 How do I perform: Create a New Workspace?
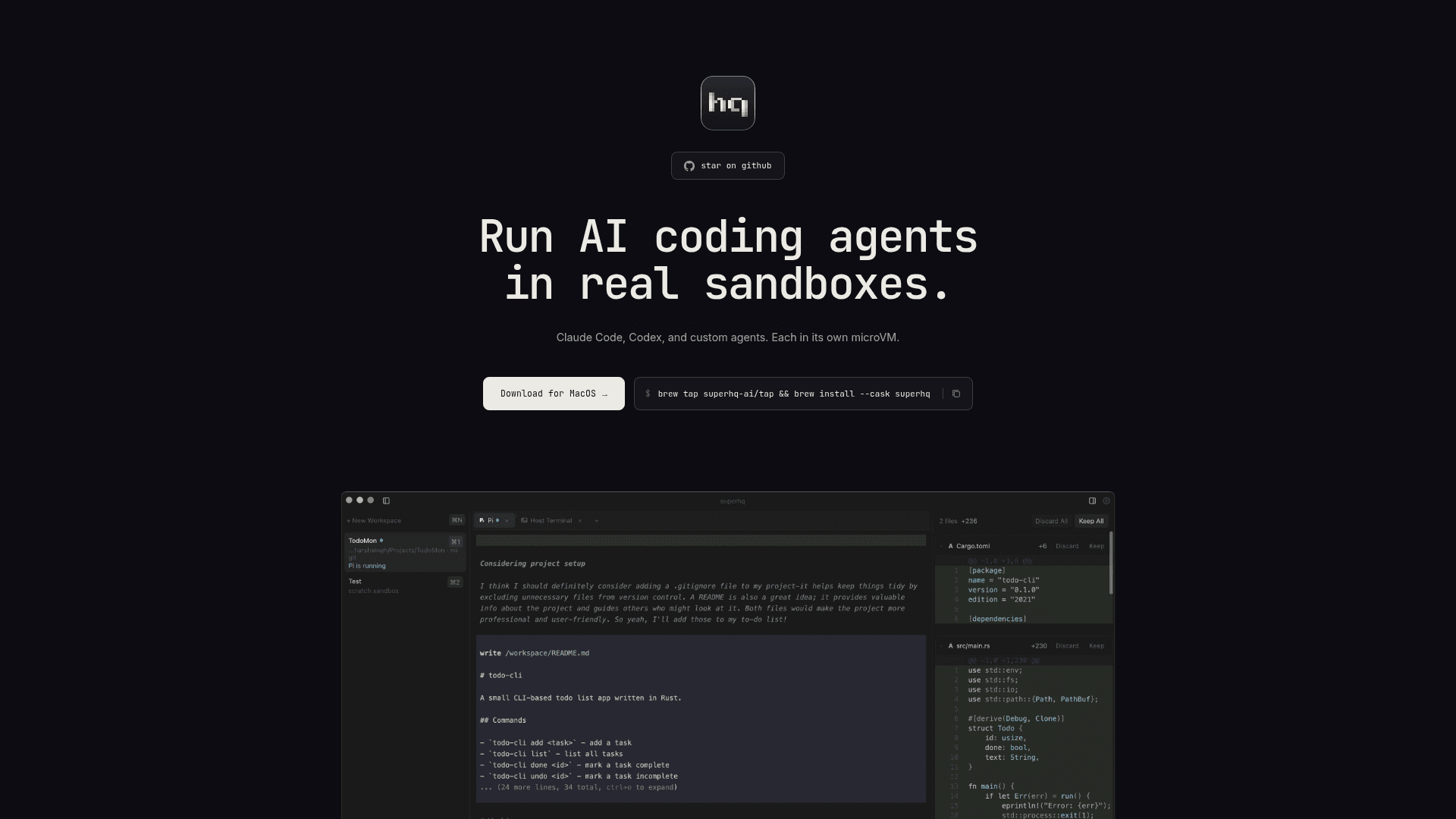click(375, 521)
